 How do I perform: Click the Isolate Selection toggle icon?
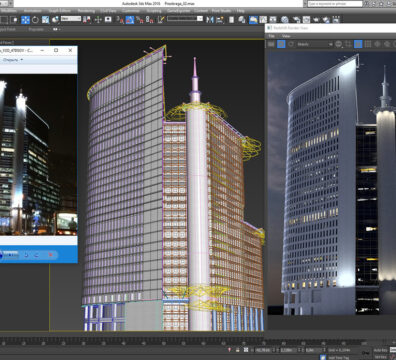[x=229, y=350]
